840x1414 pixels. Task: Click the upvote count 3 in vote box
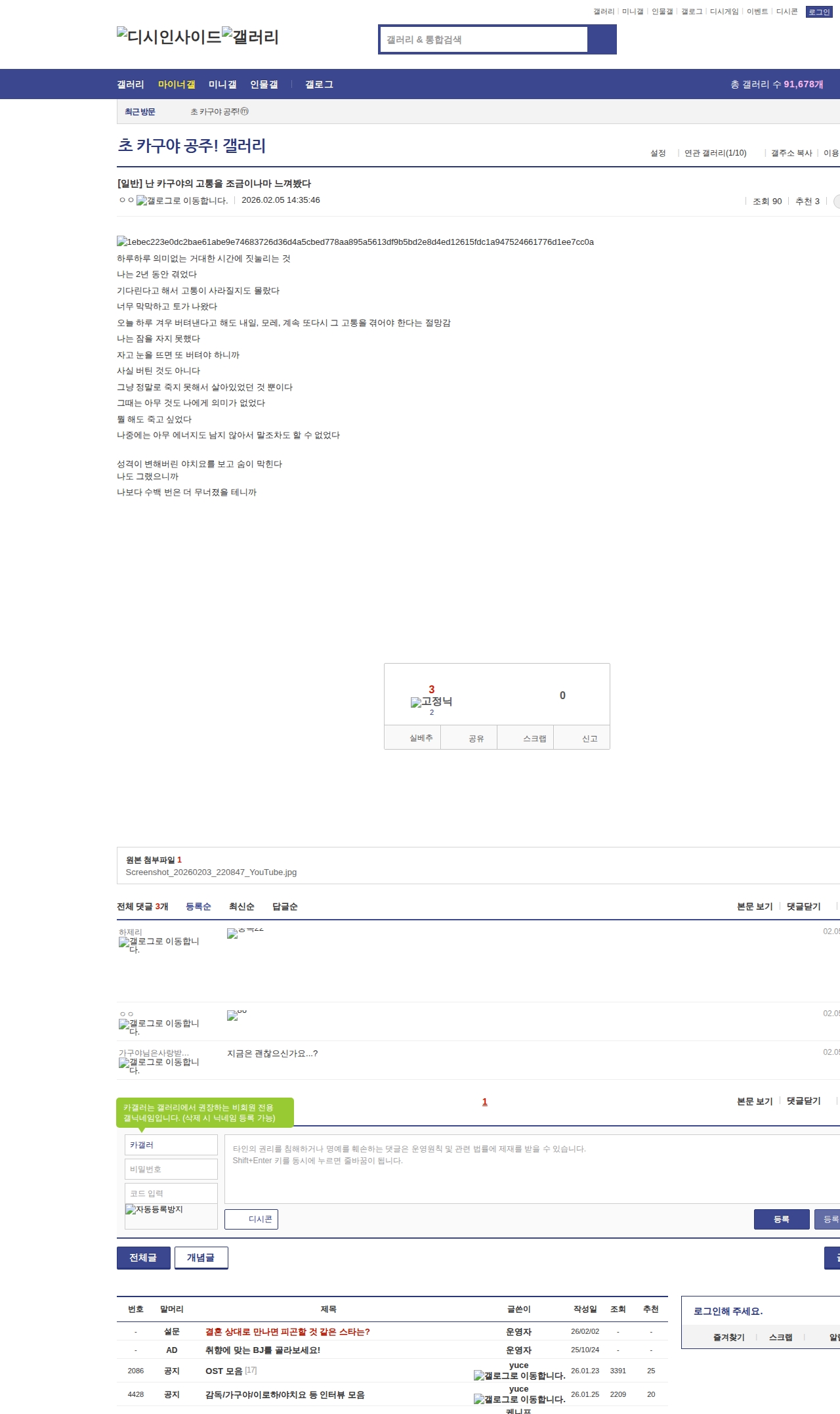click(x=432, y=689)
